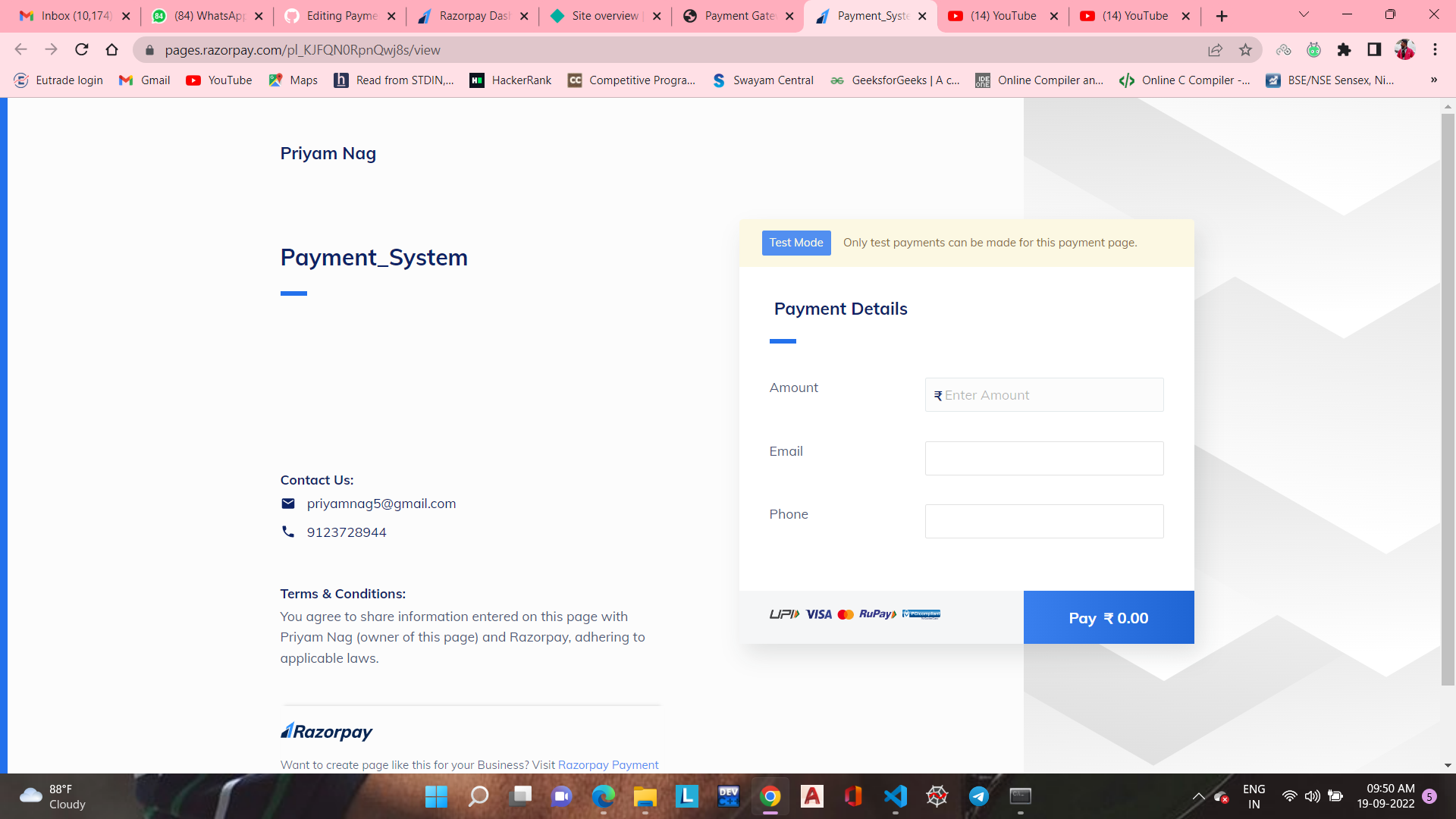Screen dimensions: 1456x819
Task: Open Telegram from the taskbar
Action: (978, 797)
